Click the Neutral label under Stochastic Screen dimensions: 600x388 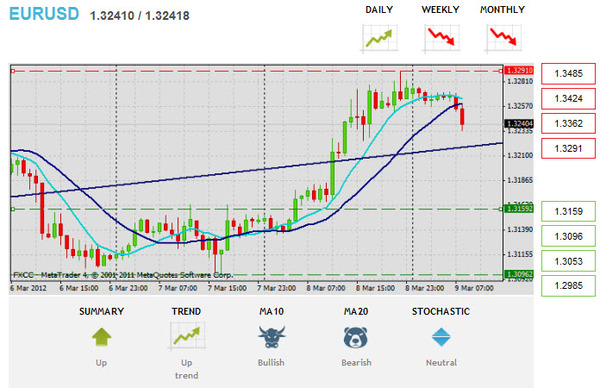pyautogui.click(x=441, y=362)
